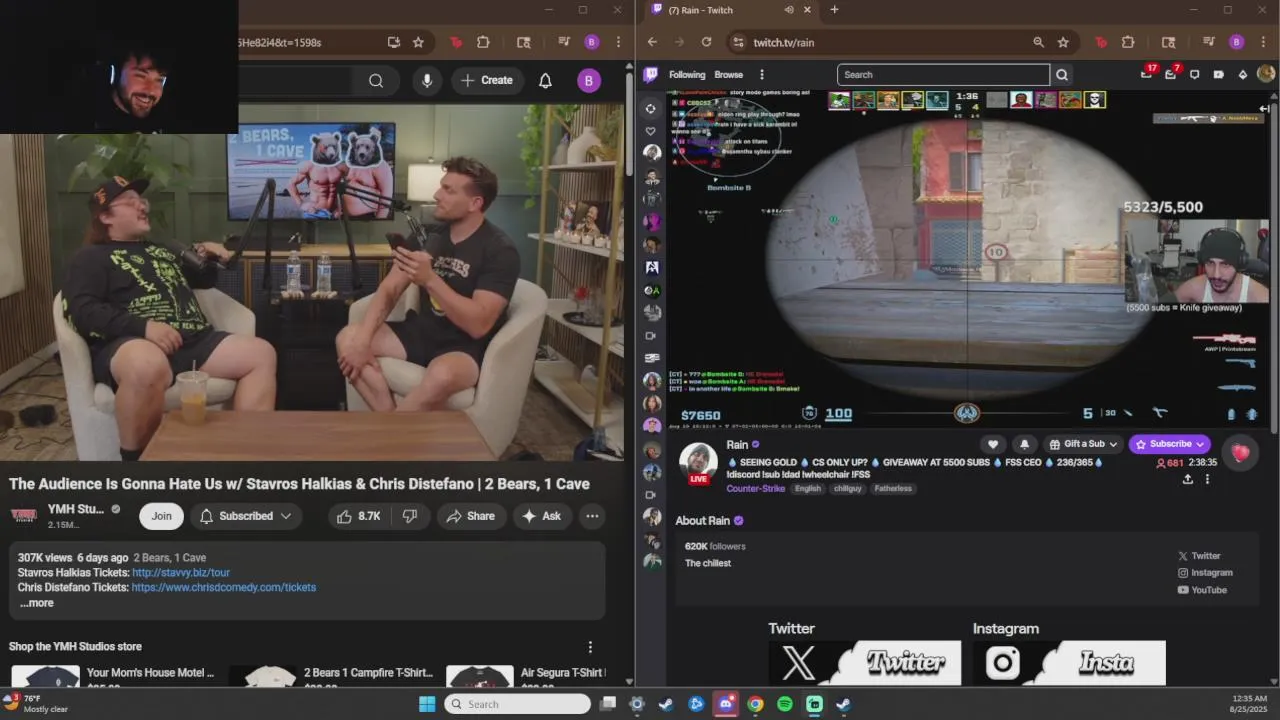Click the Twitch sidebar followed channels heart icon
1280x720 pixels.
(x=651, y=131)
